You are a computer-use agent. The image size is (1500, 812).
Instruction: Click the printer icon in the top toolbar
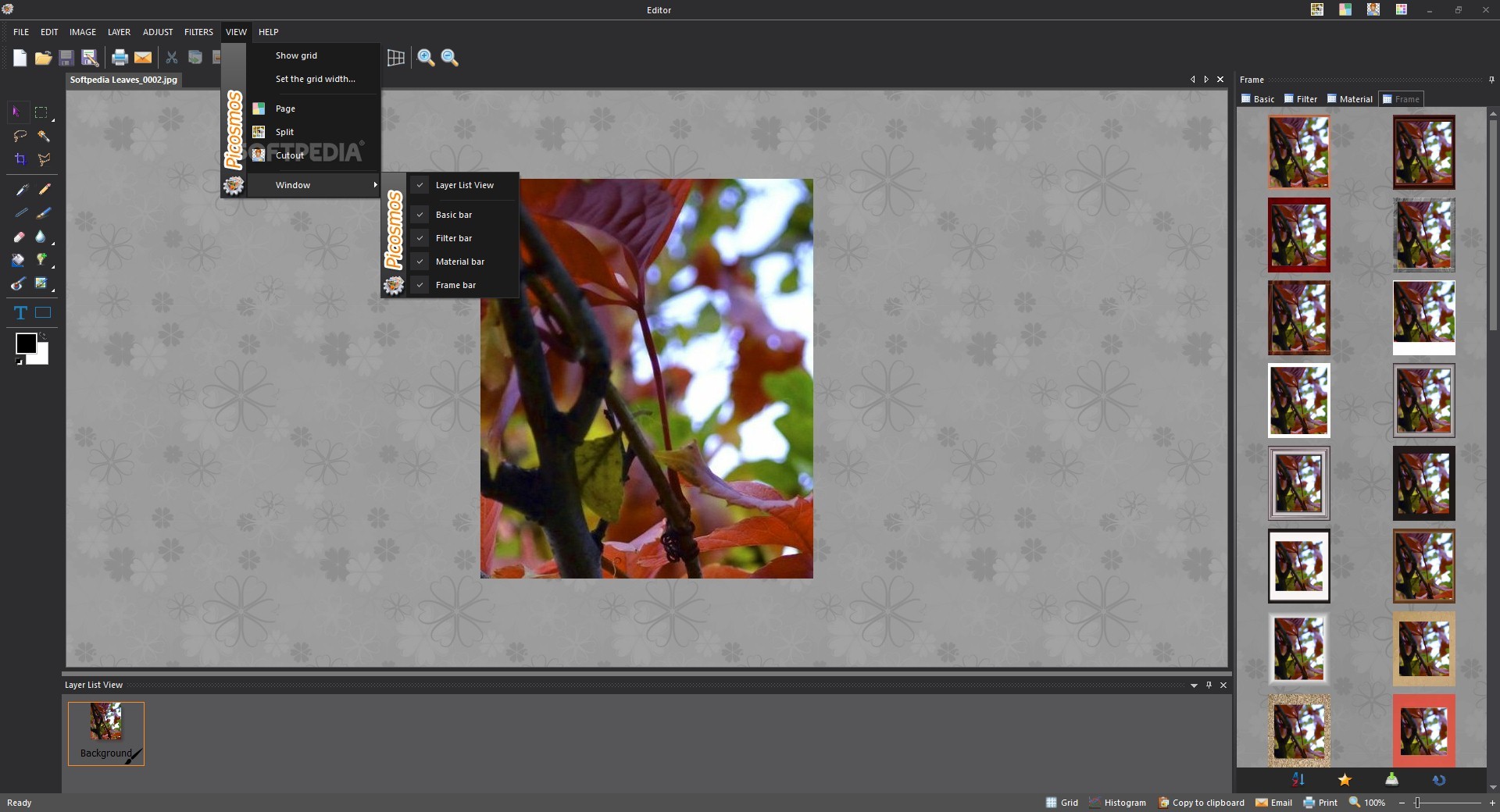(120, 57)
